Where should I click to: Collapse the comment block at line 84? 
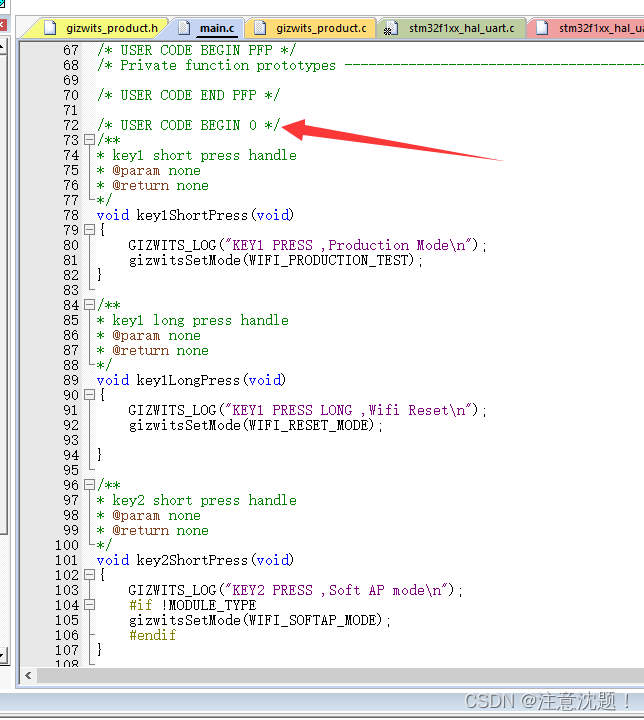point(90,304)
